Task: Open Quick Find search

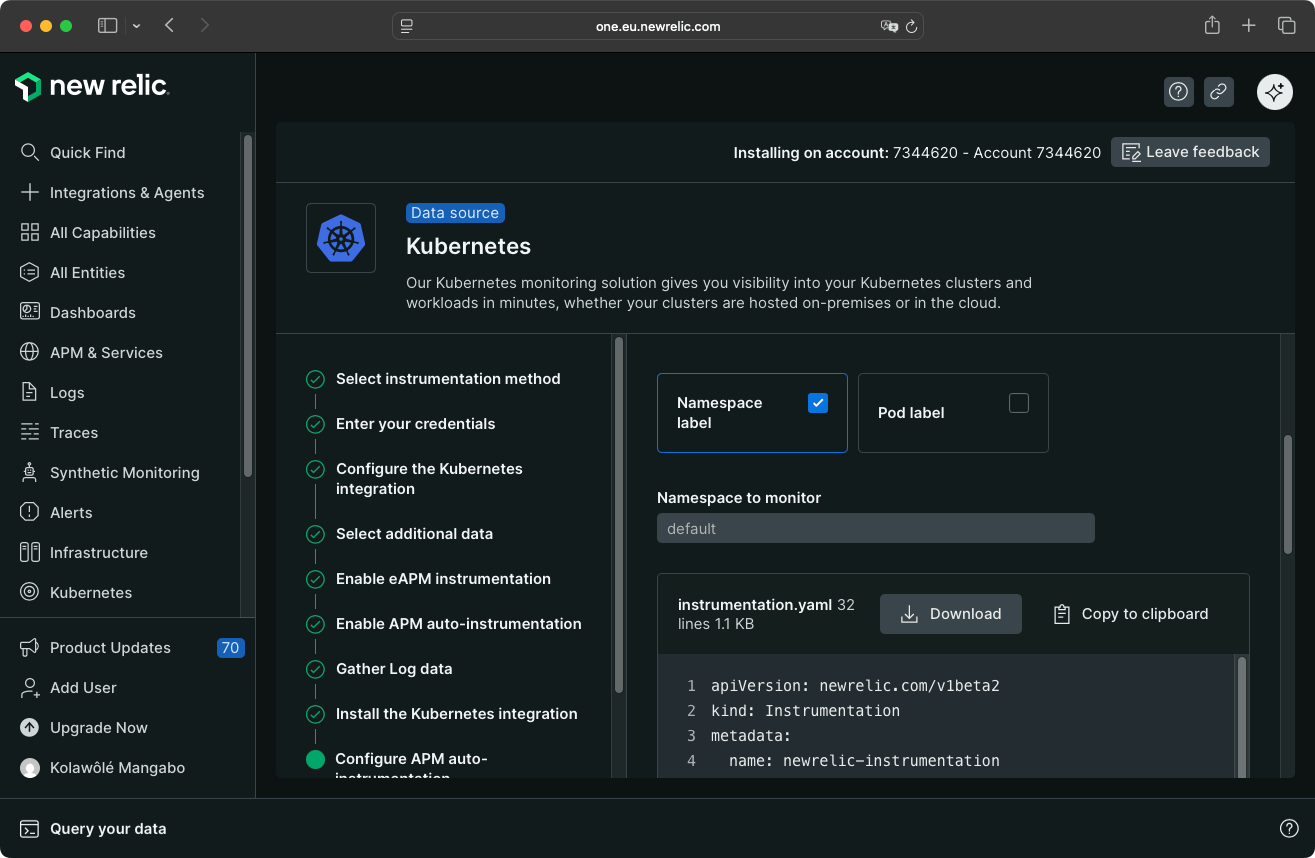Action: point(88,152)
